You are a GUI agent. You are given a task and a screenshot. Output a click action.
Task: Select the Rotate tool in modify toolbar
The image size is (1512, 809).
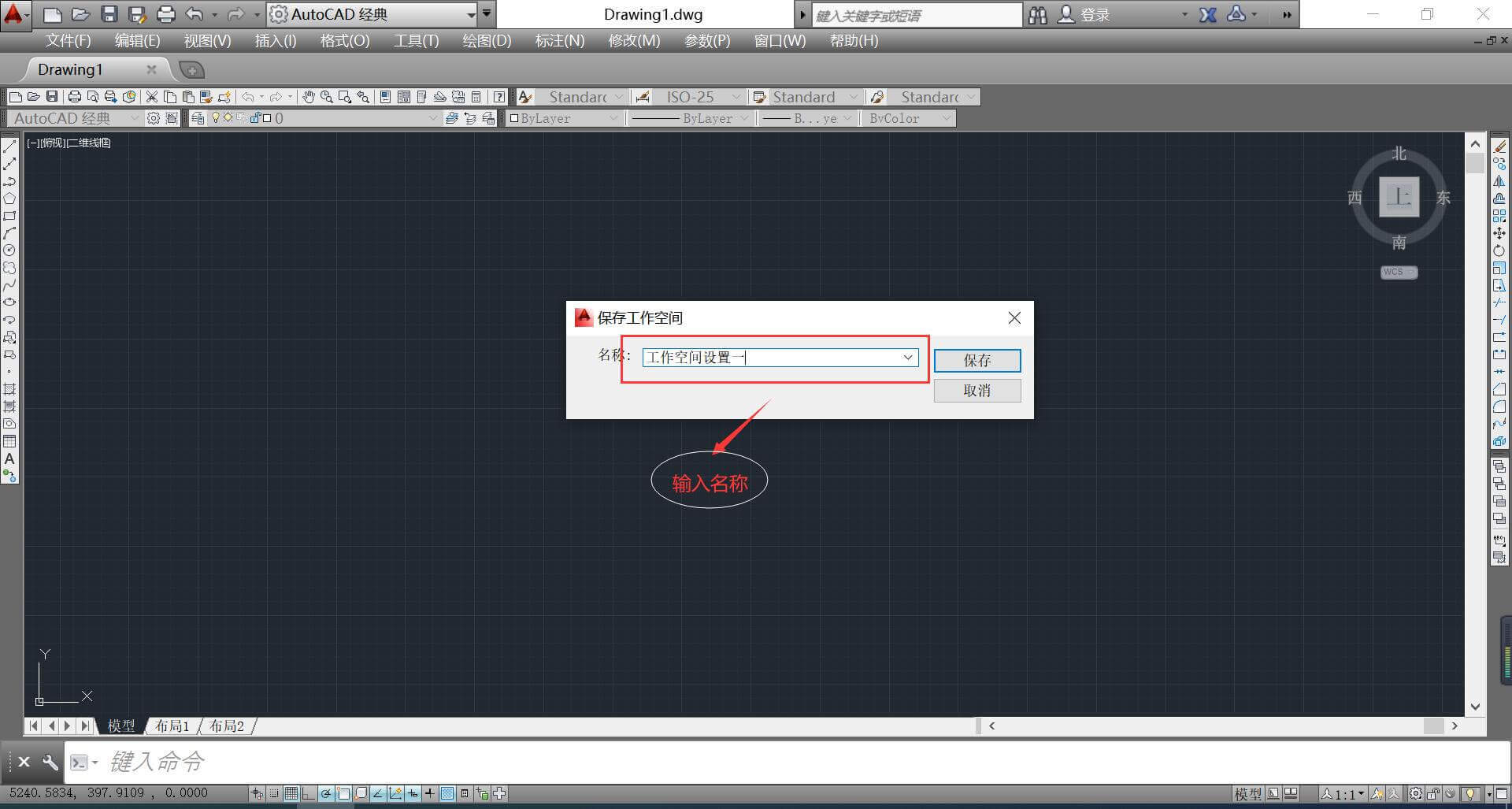tap(1499, 250)
